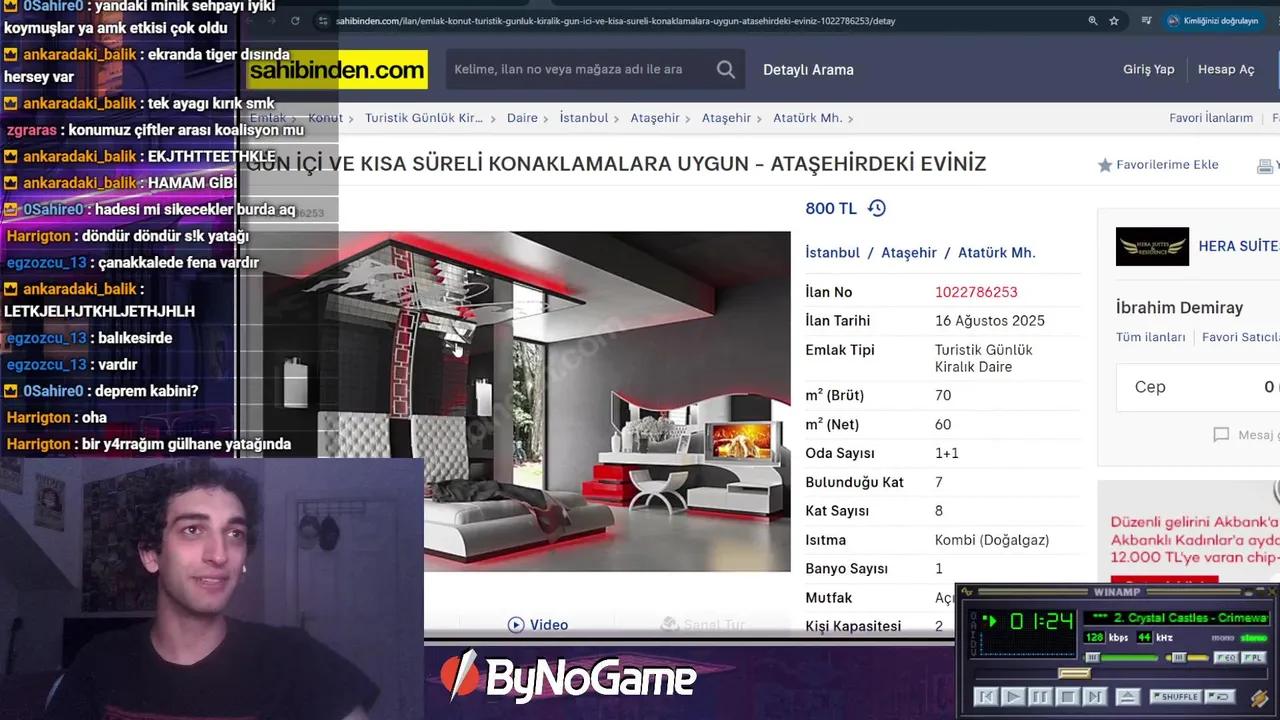Open the Video tab under the photo

(538, 625)
